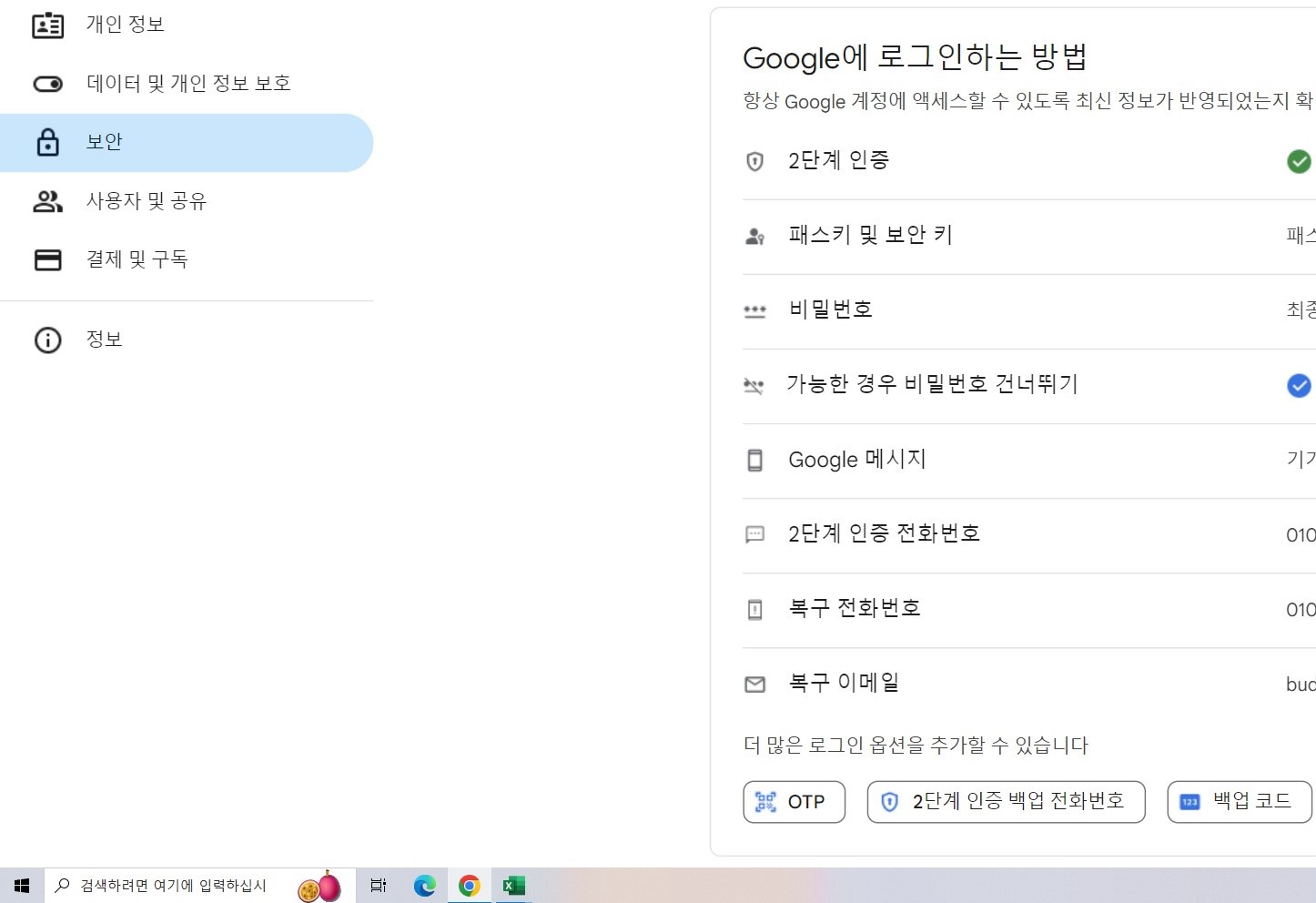Navigate to 결제 및 구독
1316x903 pixels.
[187, 260]
